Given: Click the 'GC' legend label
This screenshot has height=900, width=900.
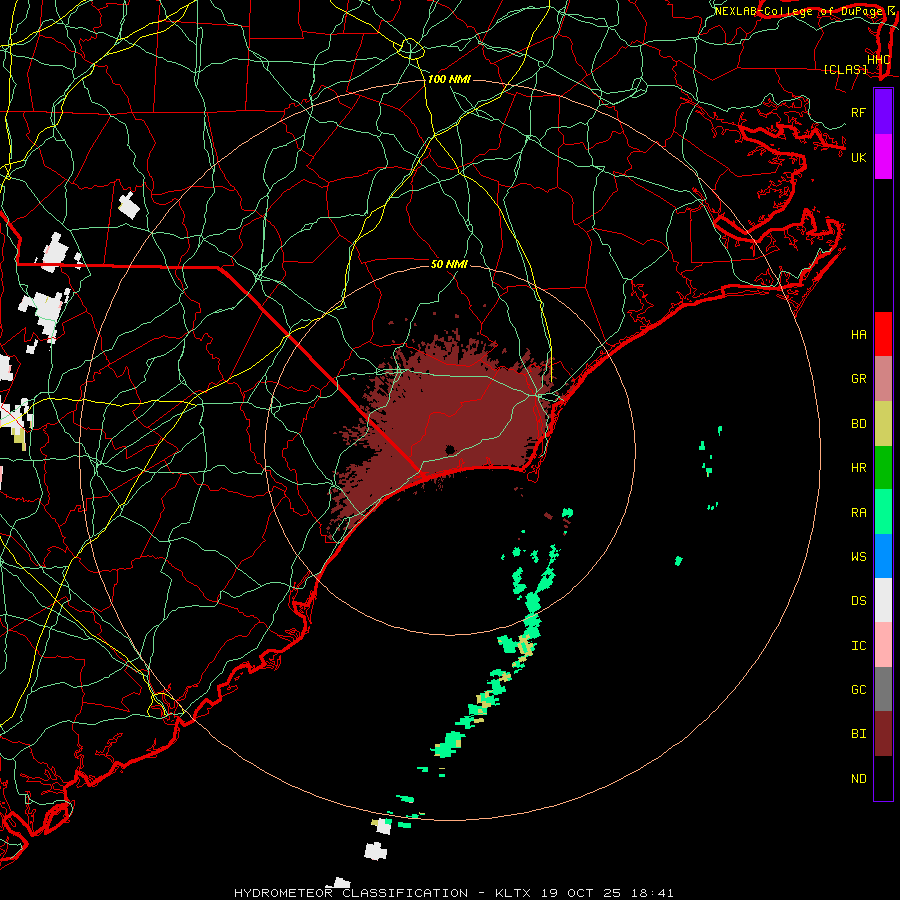Looking at the screenshot, I should click(858, 689).
